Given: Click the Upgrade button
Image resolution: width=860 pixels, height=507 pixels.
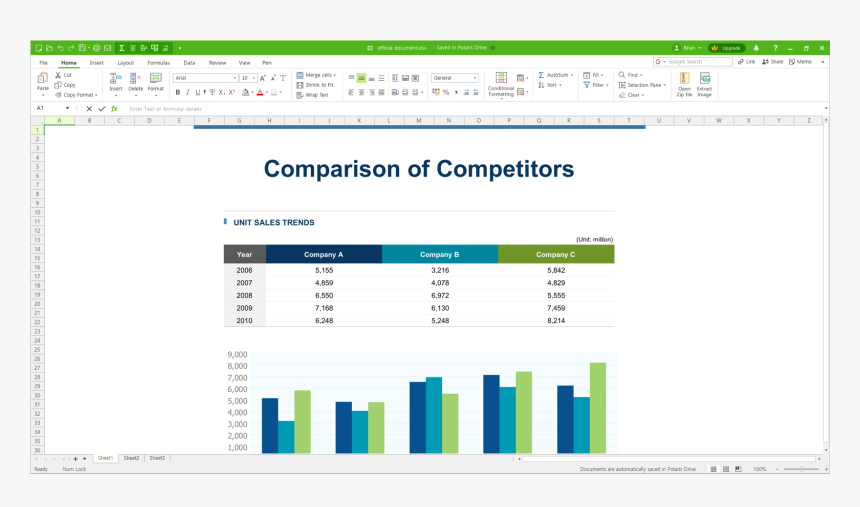Looking at the screenshot, I should pyautogui.click(x=727, y=48).
